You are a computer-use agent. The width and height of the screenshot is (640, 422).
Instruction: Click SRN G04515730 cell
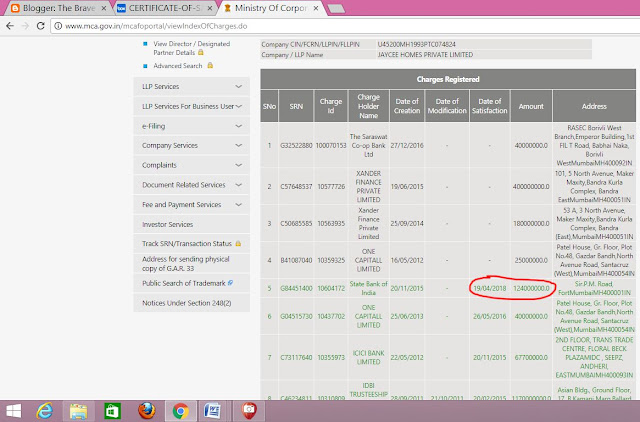[296, 316]
